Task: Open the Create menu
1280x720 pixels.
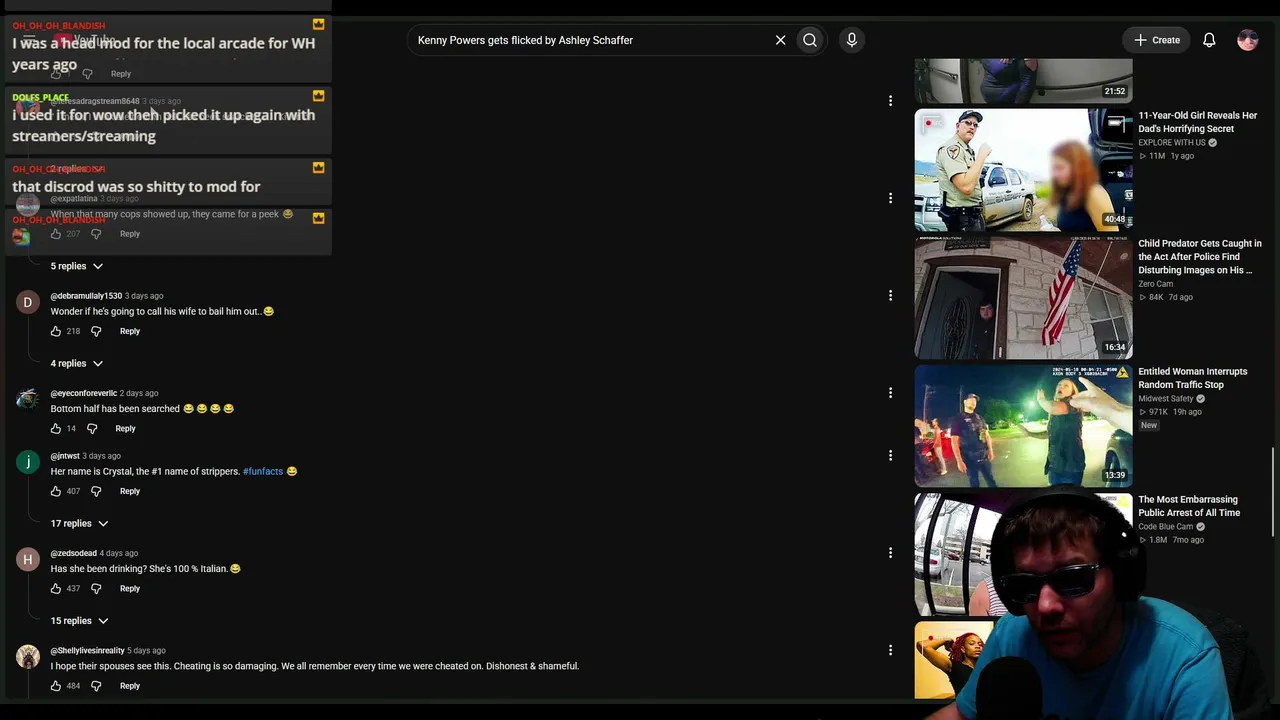Action: [x=1157, y=40]
